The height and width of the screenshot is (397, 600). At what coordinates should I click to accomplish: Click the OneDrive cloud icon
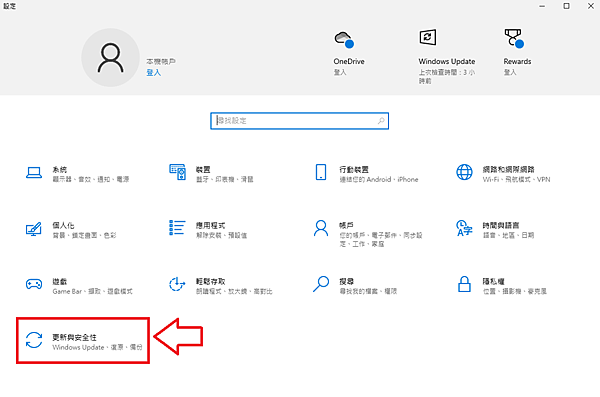344,39
